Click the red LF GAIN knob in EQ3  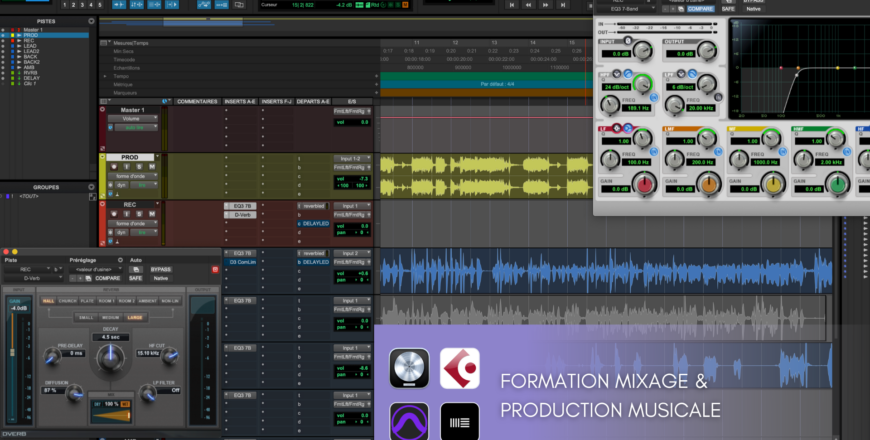(645, 184)
